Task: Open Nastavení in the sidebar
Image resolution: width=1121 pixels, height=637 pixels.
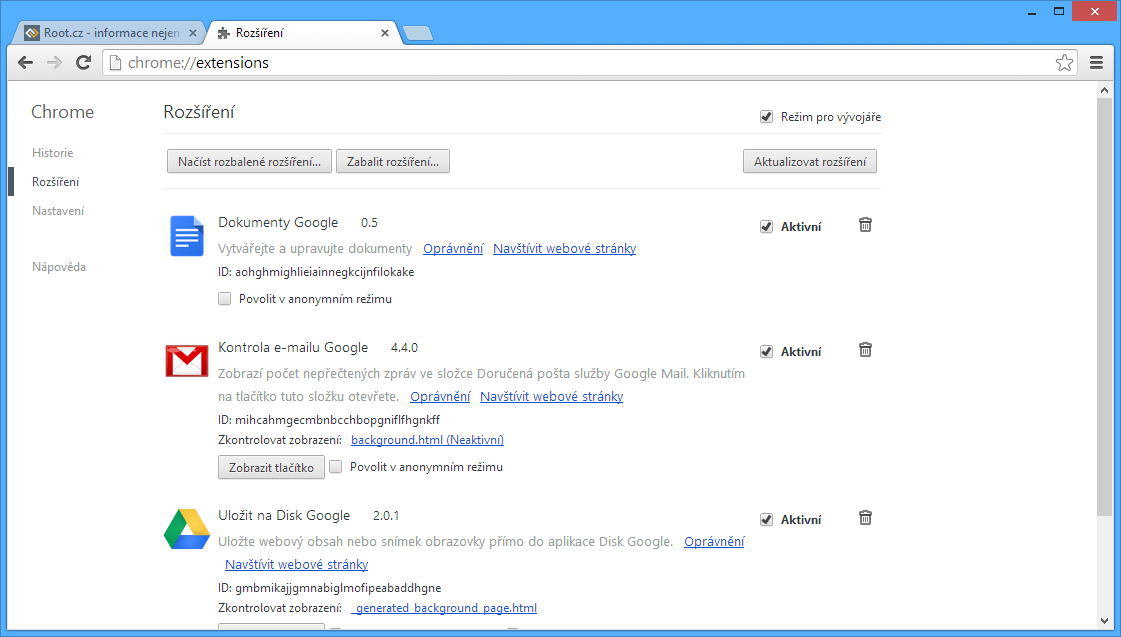Action: (58, 211)
